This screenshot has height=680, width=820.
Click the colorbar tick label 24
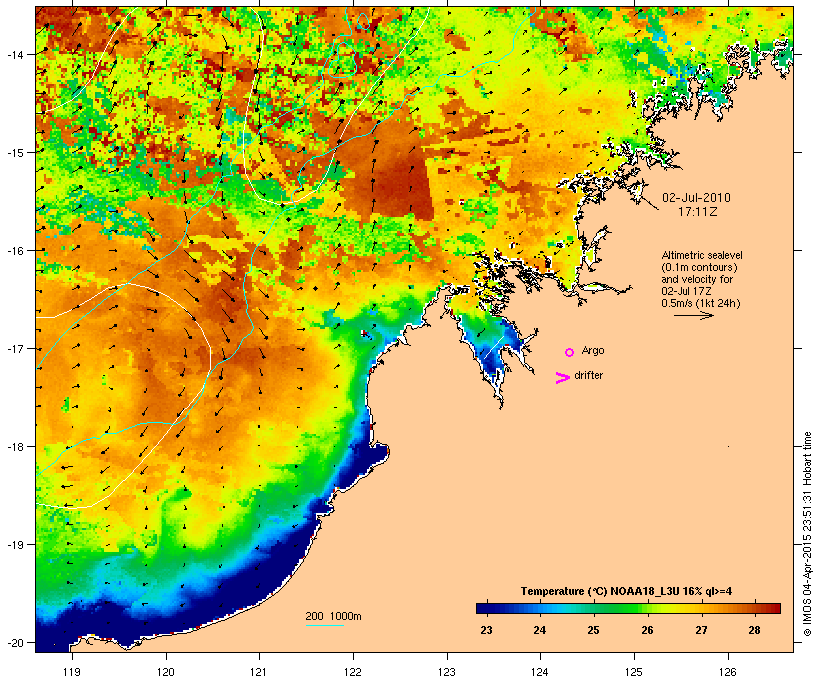coord(540,630)
